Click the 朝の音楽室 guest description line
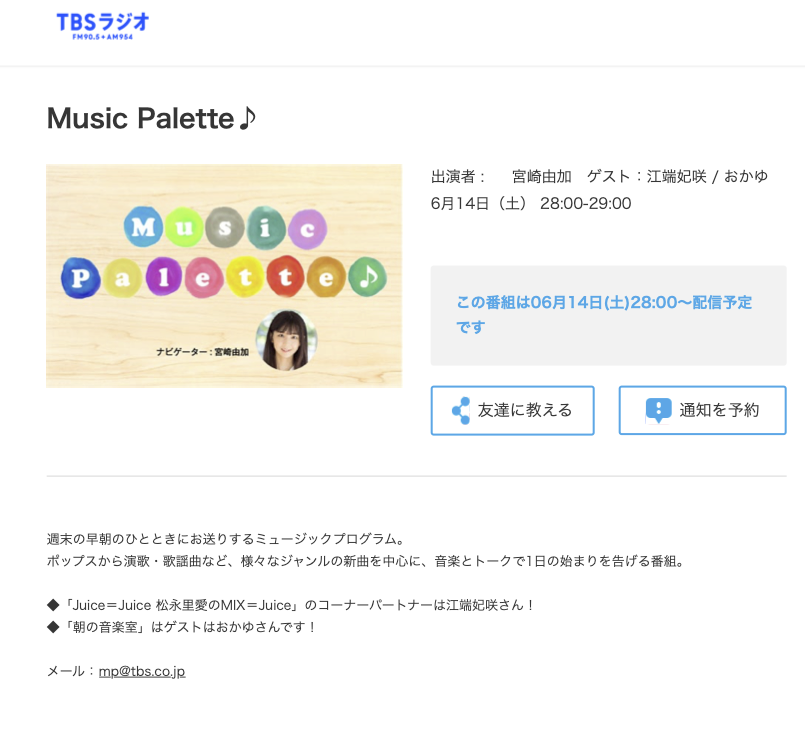This screenshot has height=729, width=805. point(181,627)
